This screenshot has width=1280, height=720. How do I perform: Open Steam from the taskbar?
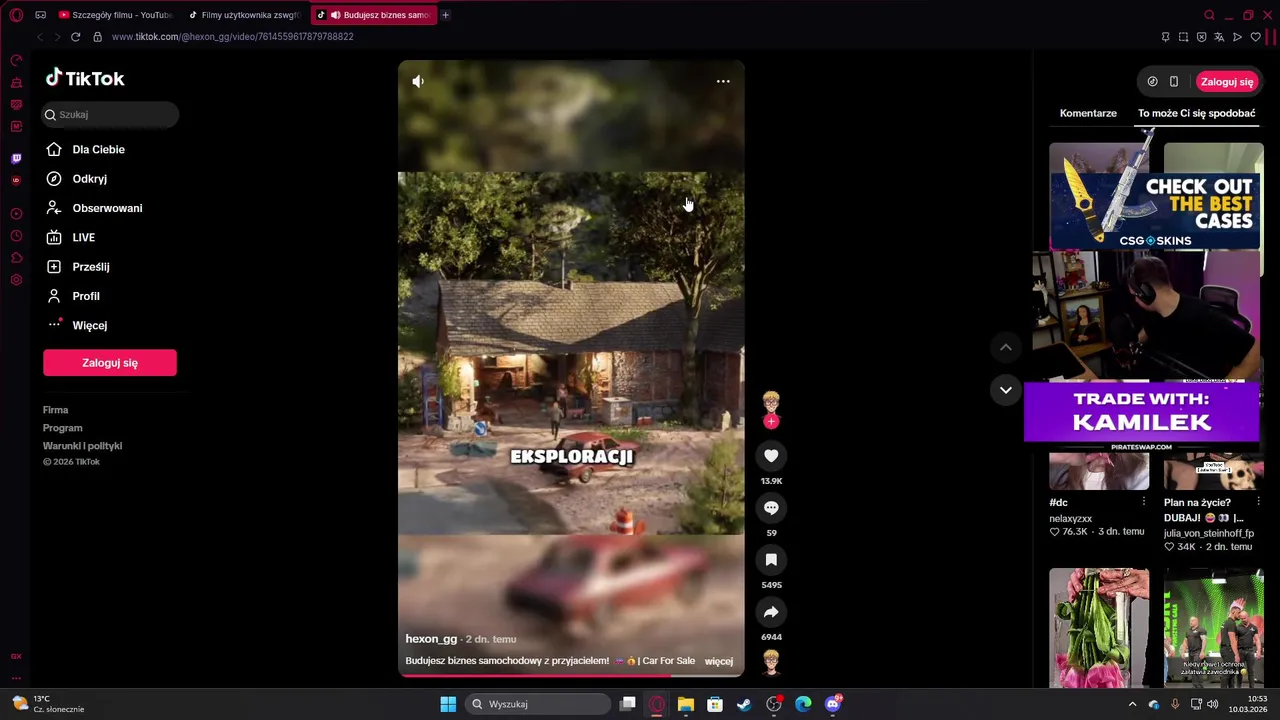(743, 704)
